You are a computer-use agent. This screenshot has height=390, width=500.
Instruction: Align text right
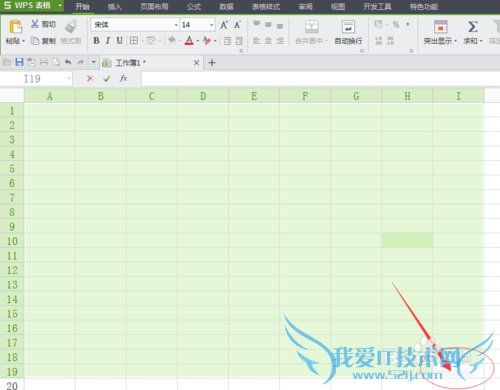(280, 41)
